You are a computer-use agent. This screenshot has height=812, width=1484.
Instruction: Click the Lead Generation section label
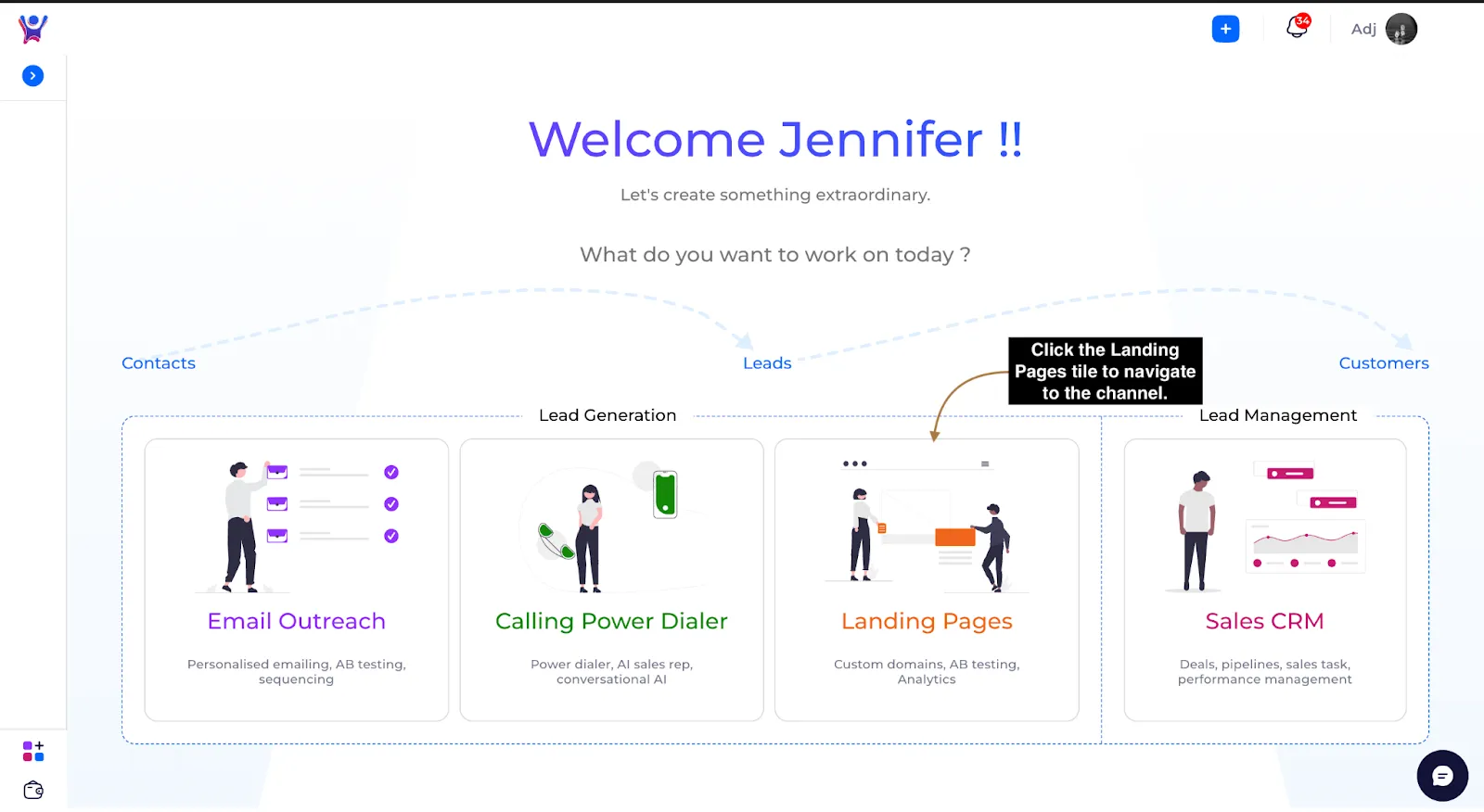click(x=608, y=415)
